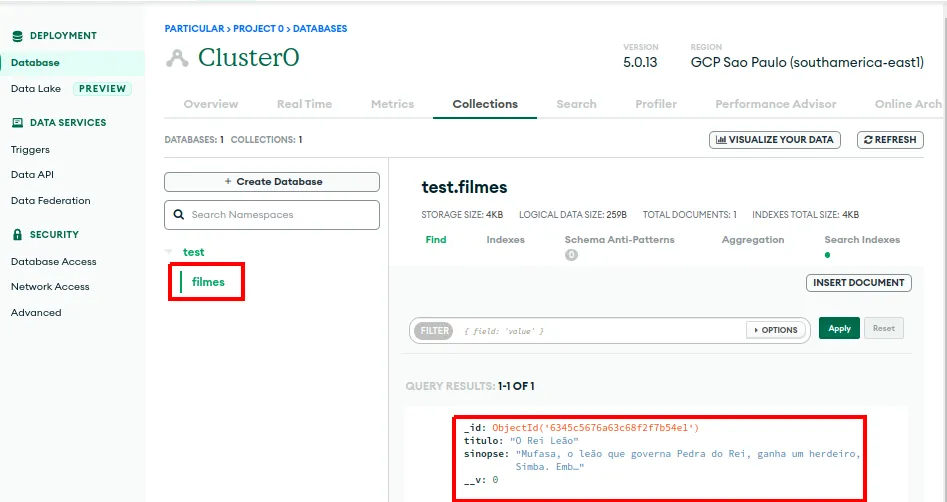947x502 pixels.
Task: Click the Cluster0 title text
Action: 249,58
